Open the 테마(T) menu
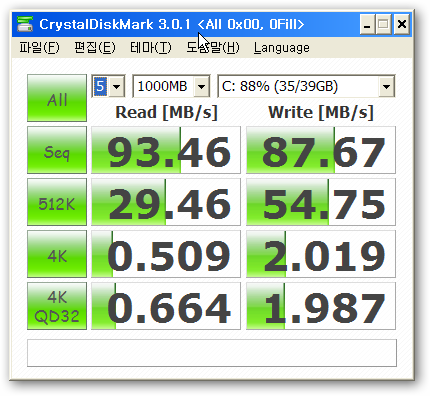430x396 pixels. coord(151,47)
